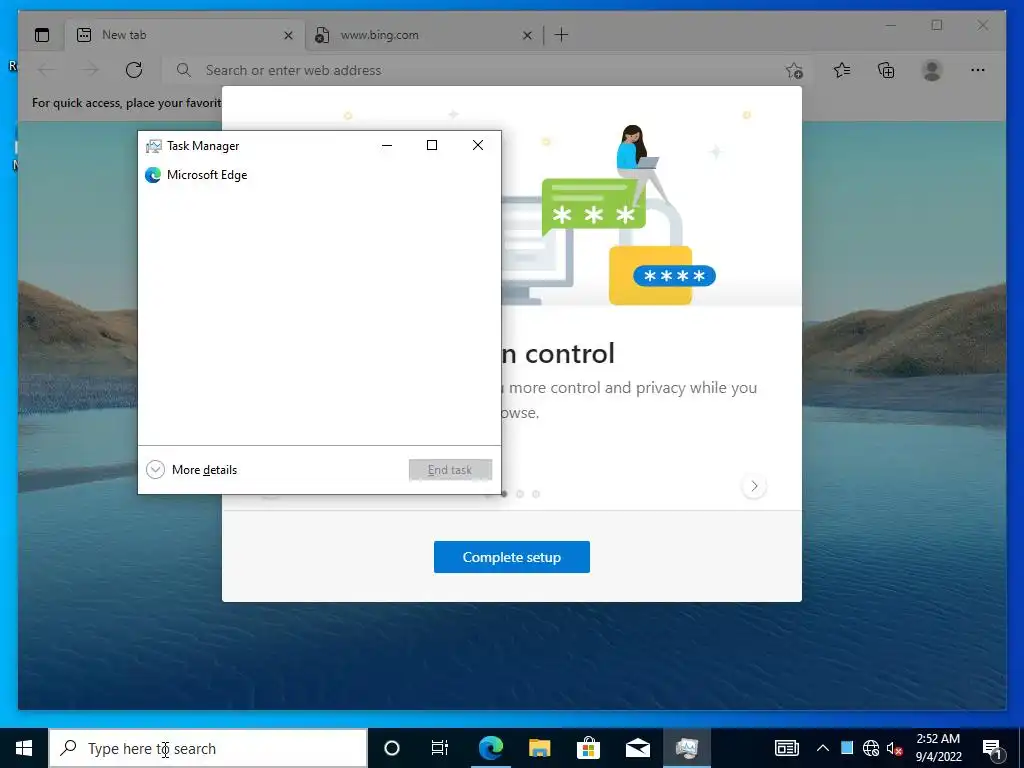Close the Edge browser window

pos(982,25)
